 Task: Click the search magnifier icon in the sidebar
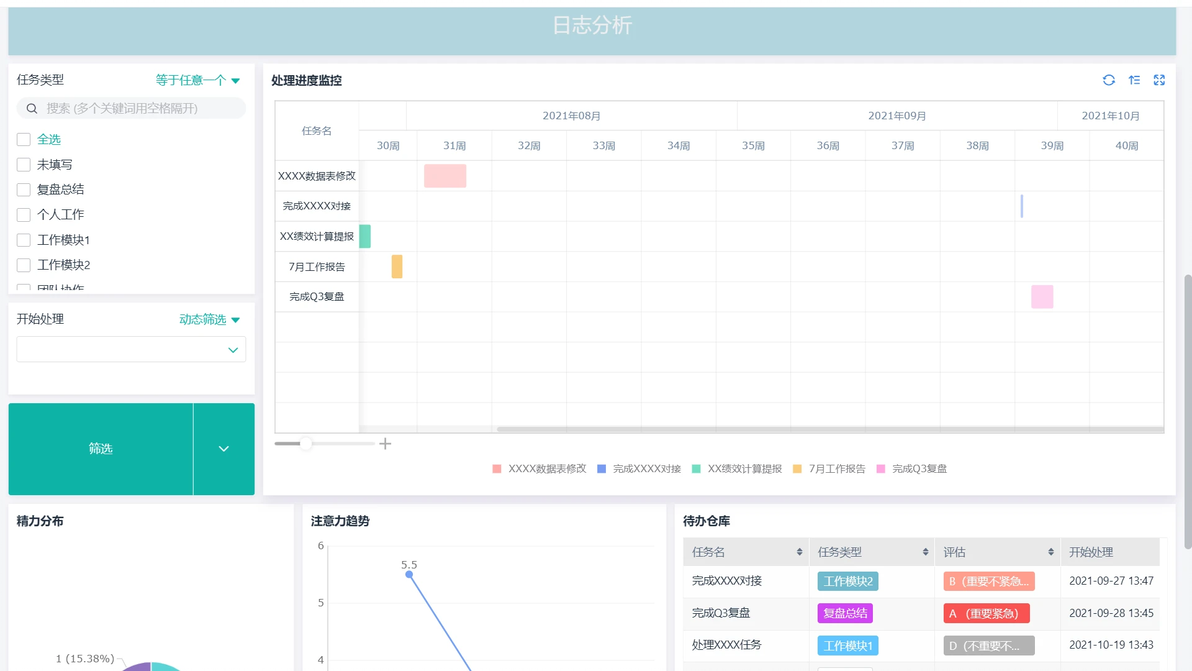tap(31, 107)
